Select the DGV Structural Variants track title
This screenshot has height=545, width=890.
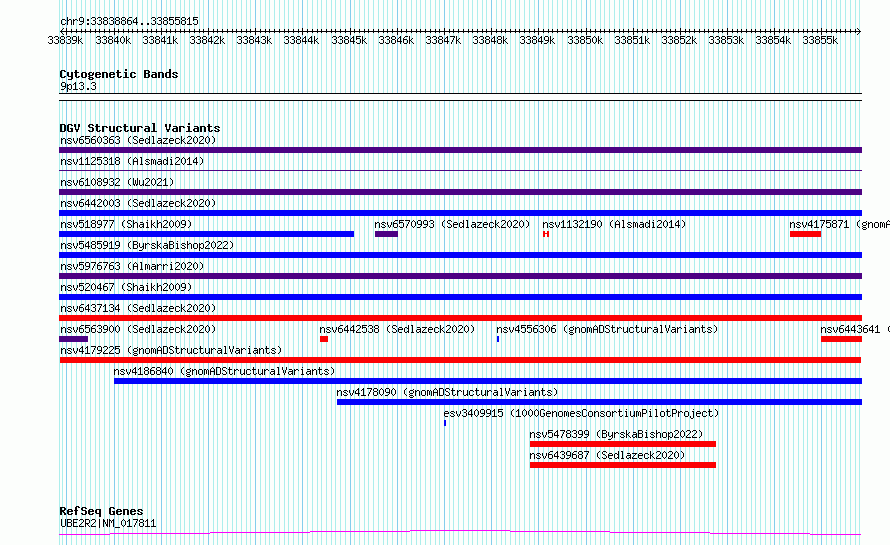(140, 128)
